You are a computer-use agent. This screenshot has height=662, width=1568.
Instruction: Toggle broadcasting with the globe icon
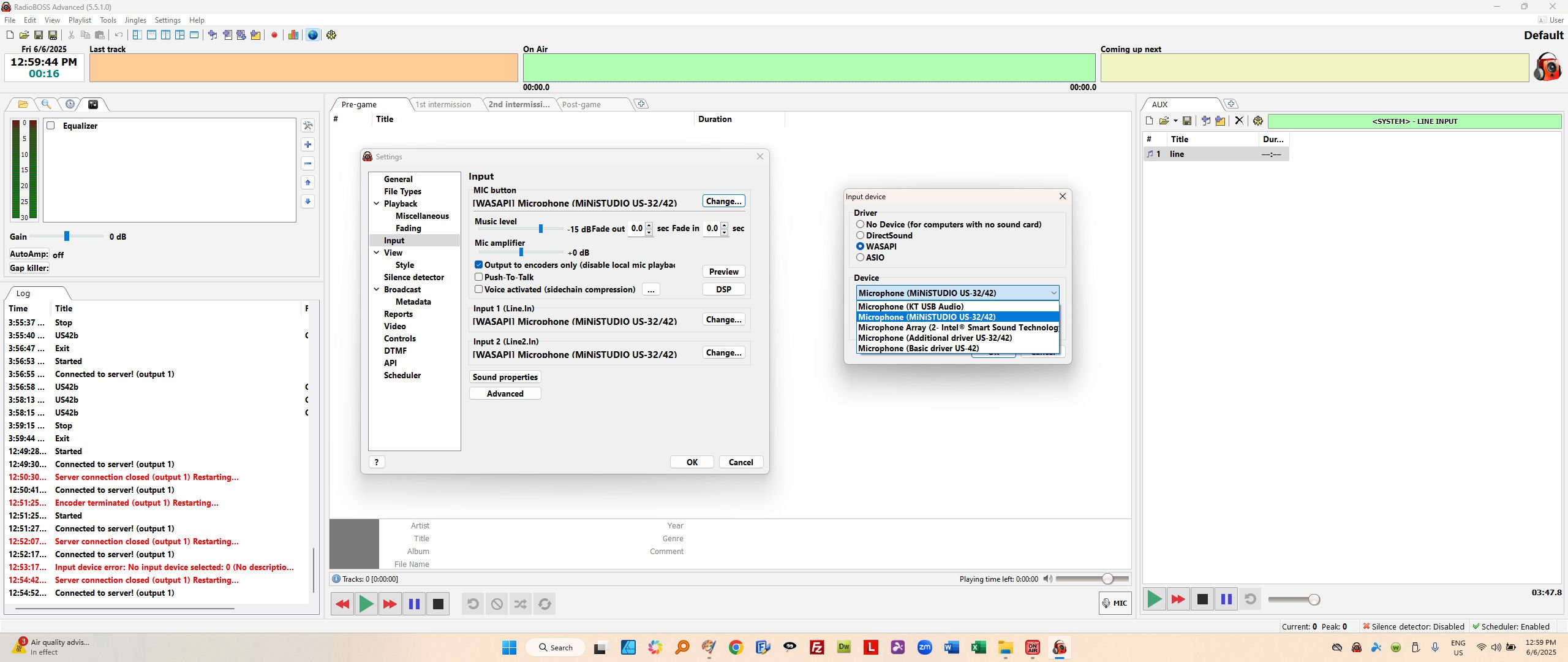tap(312, 35)
